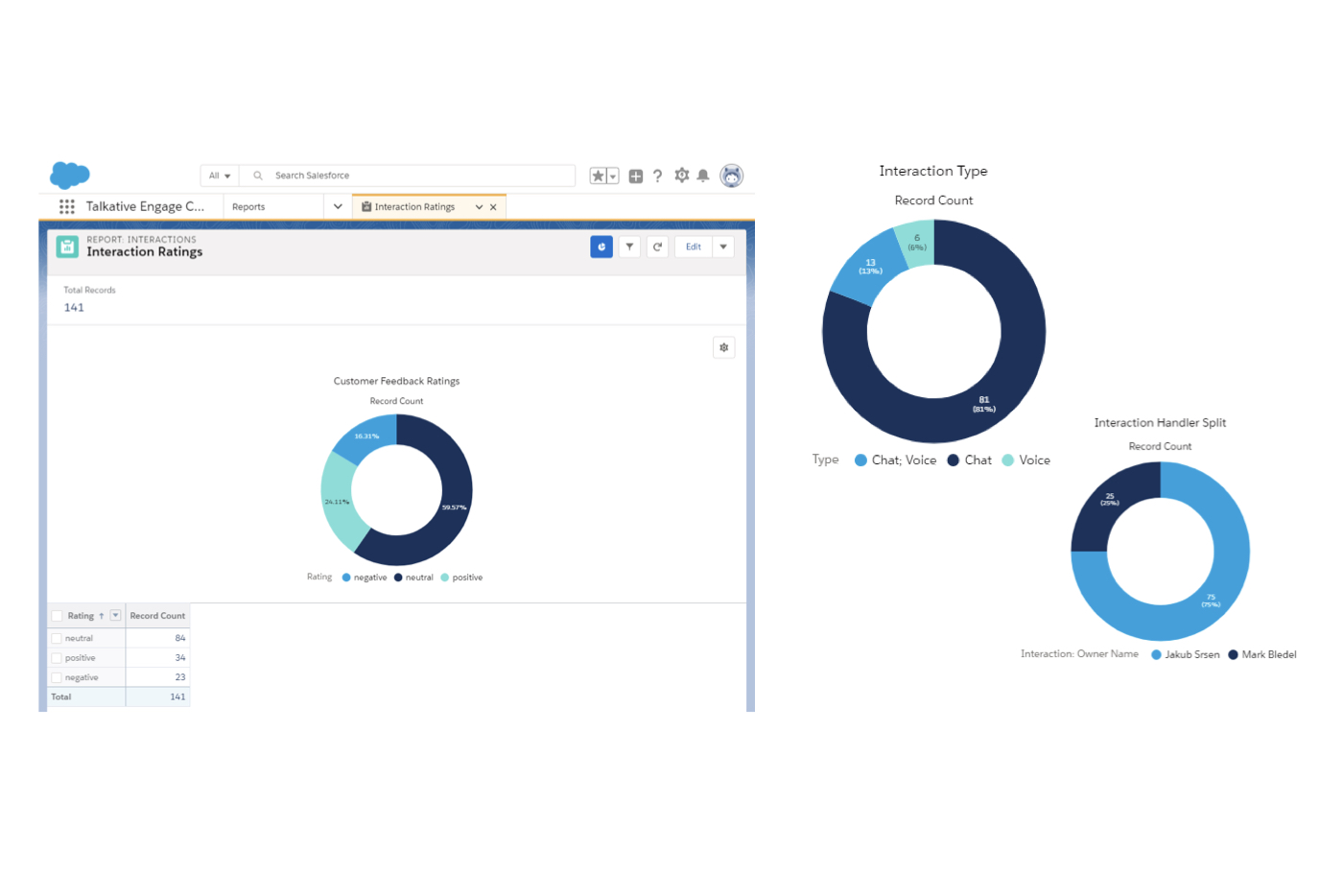
Task: Select the Interaction Ratings tab
Action: [x=414, y=206]
